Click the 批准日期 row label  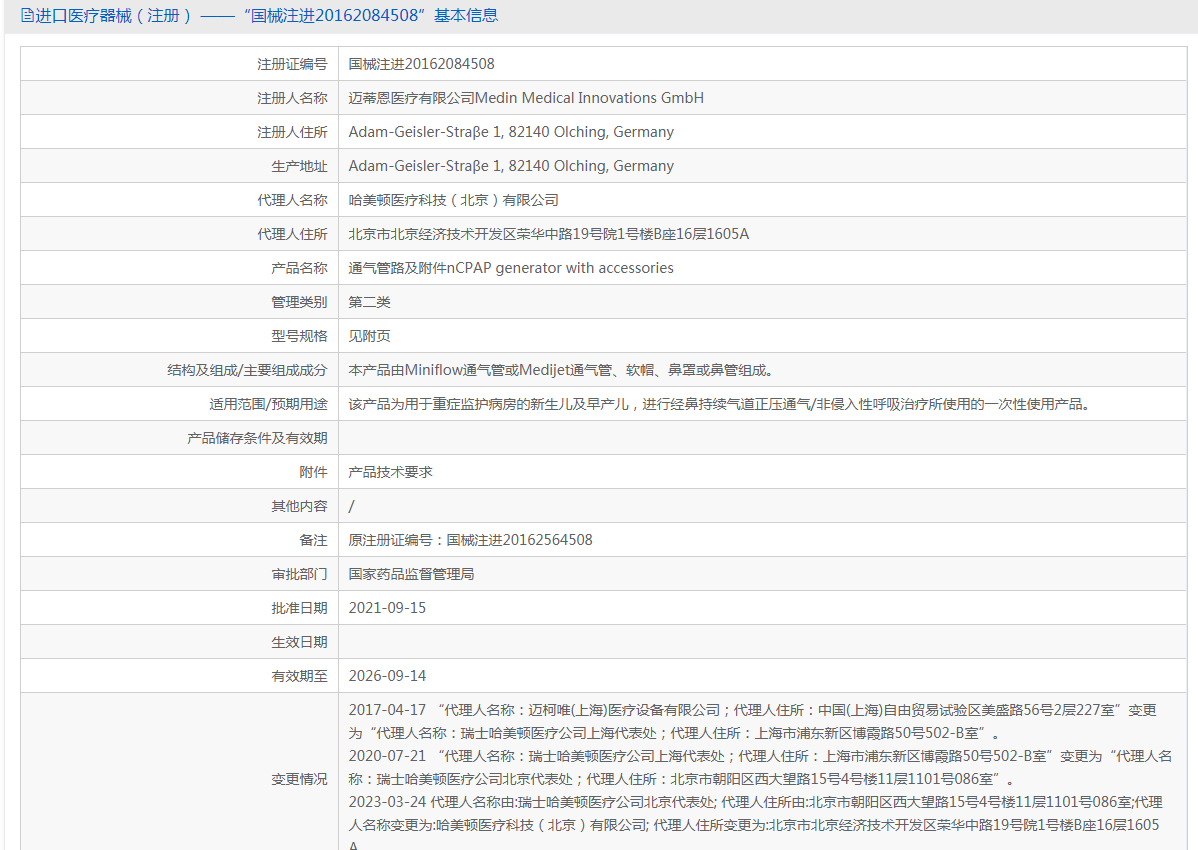[299, 608]
